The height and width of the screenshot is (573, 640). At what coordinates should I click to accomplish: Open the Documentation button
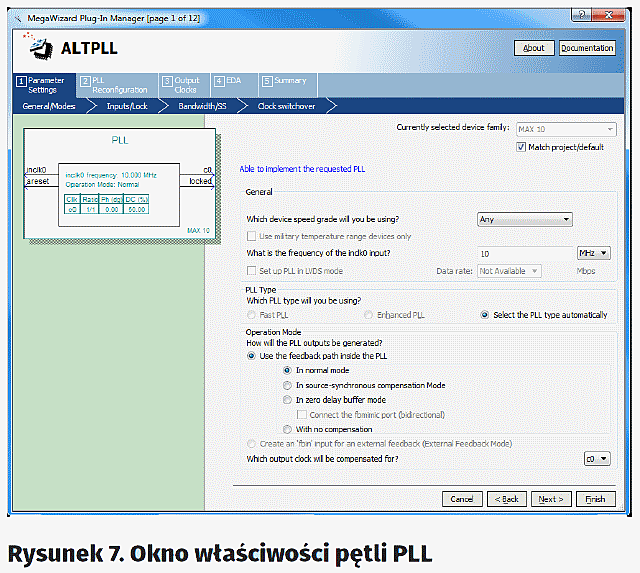pos(587,48)
